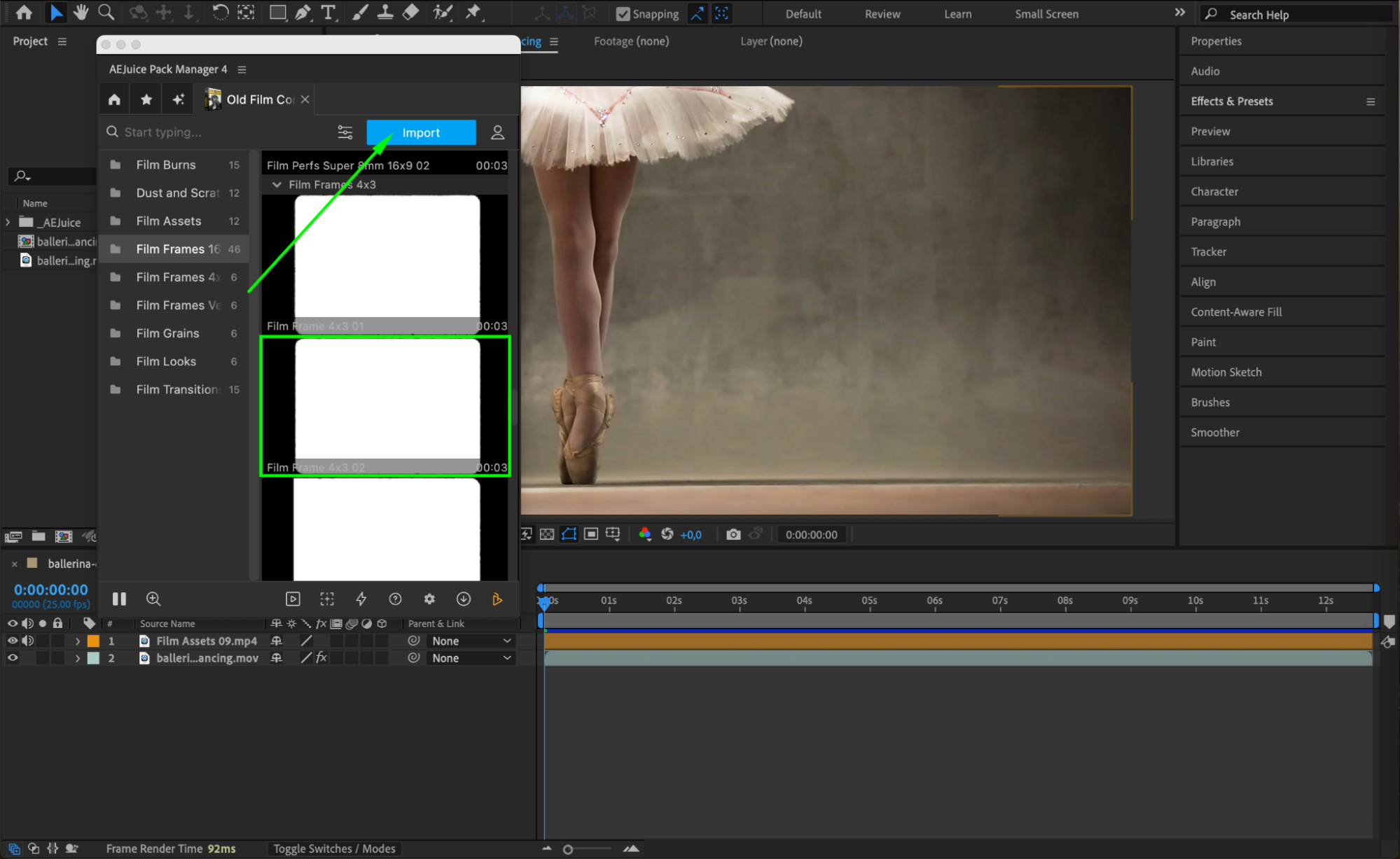Select the Pen tool in toolbar
1400x859 pixels.
tap(303, 12)
